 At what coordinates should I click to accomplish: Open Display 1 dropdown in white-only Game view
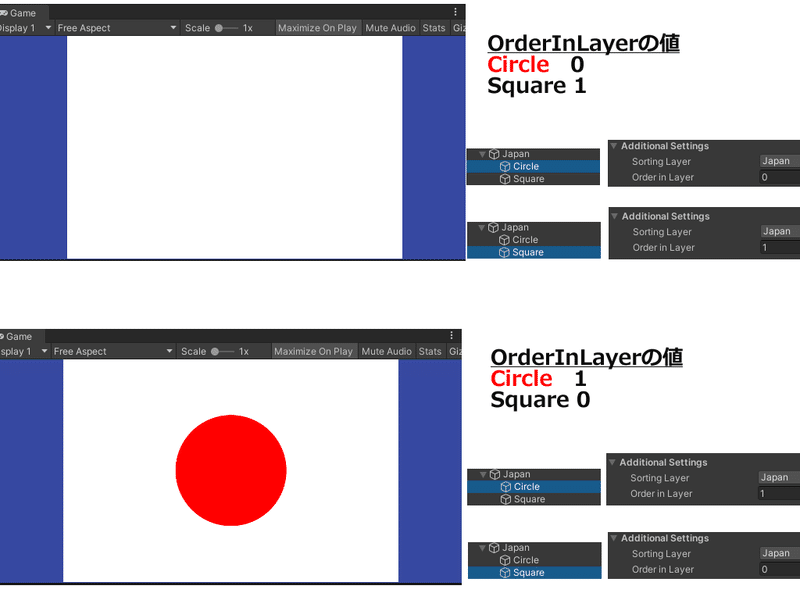26,28
